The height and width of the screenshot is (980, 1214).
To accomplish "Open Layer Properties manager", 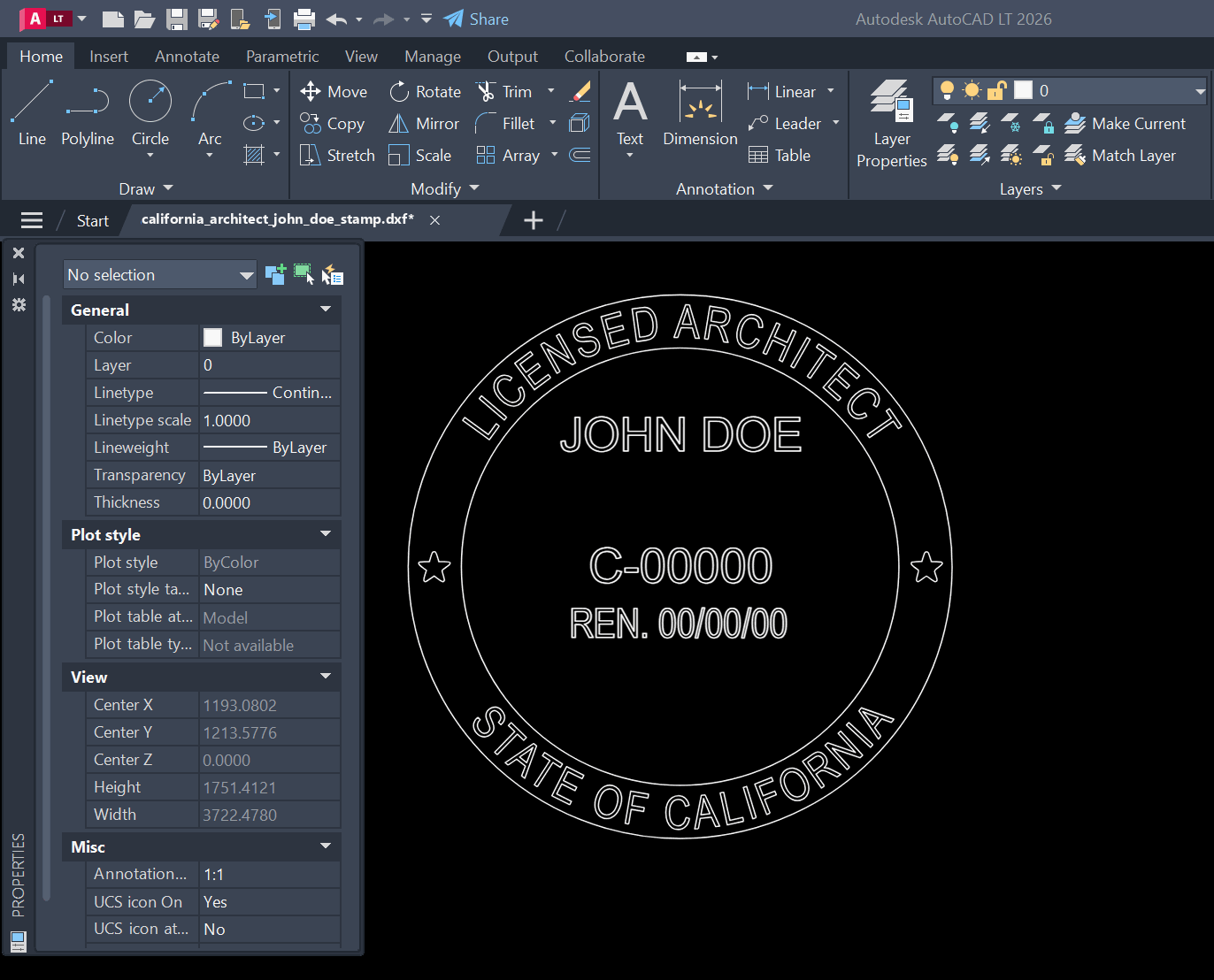I will (891, 124).
